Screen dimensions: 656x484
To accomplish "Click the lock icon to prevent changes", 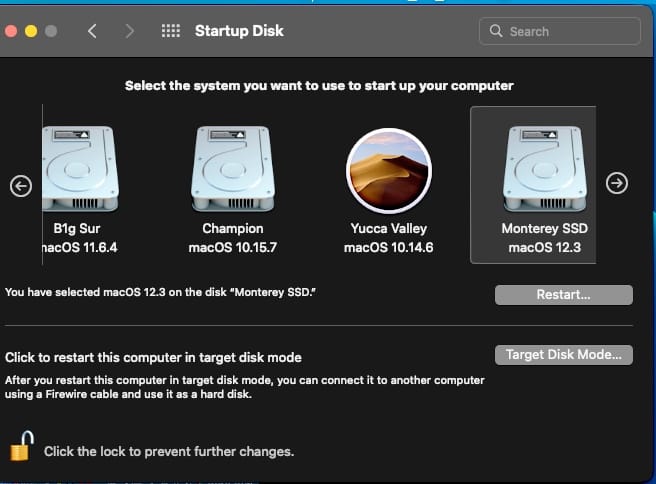I will coord(21,446).
